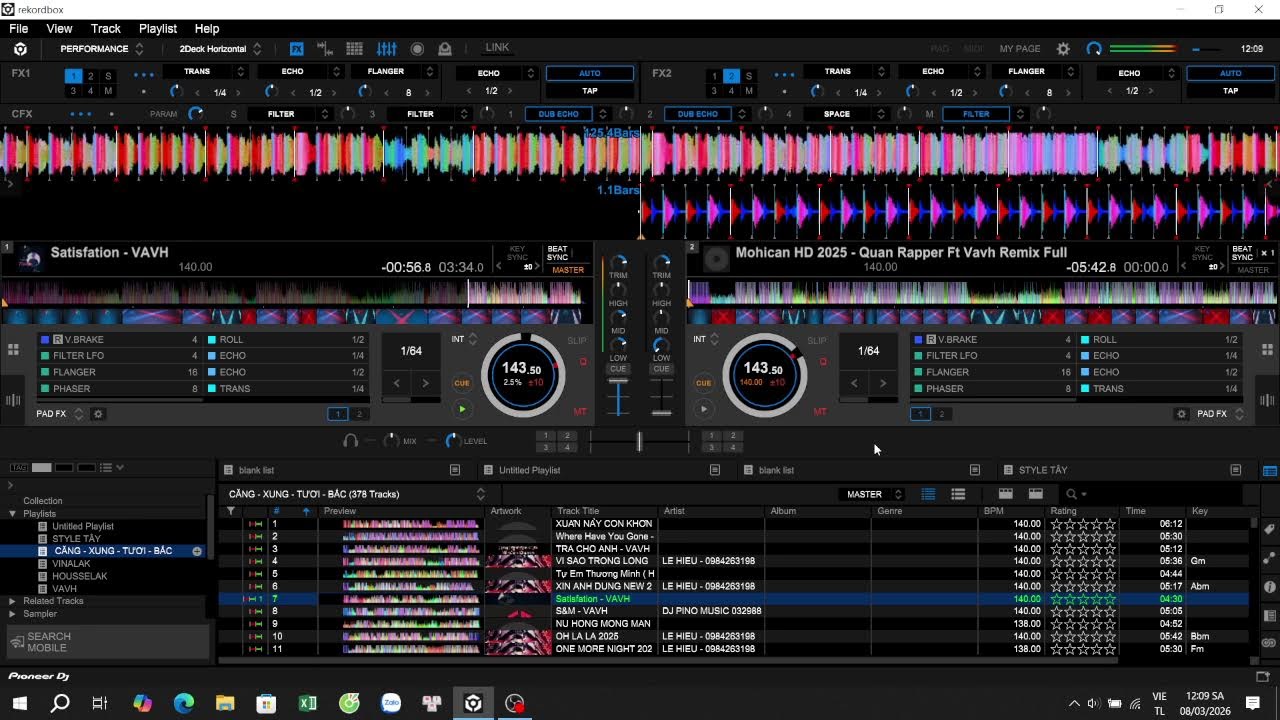Launch Excel from the Windows taskbar
The width and height of the screenshot is (1280, 720).
tap(307, 703)
